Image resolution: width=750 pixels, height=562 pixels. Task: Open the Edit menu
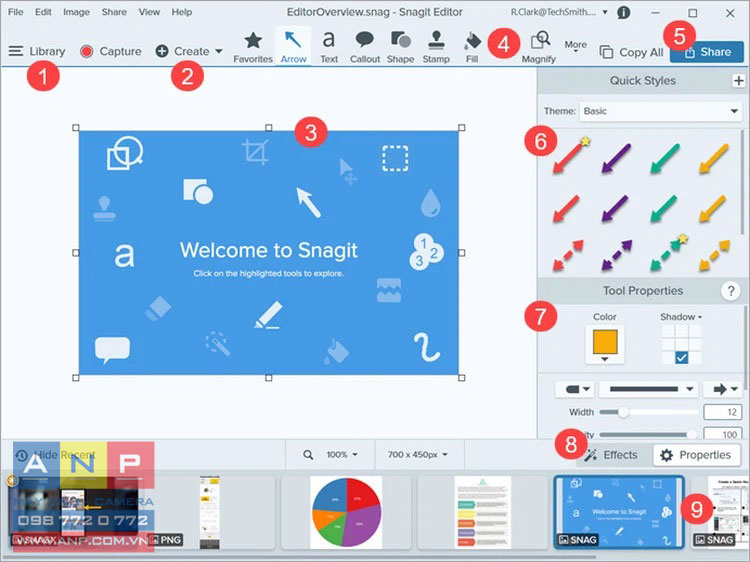coord(43,12)
